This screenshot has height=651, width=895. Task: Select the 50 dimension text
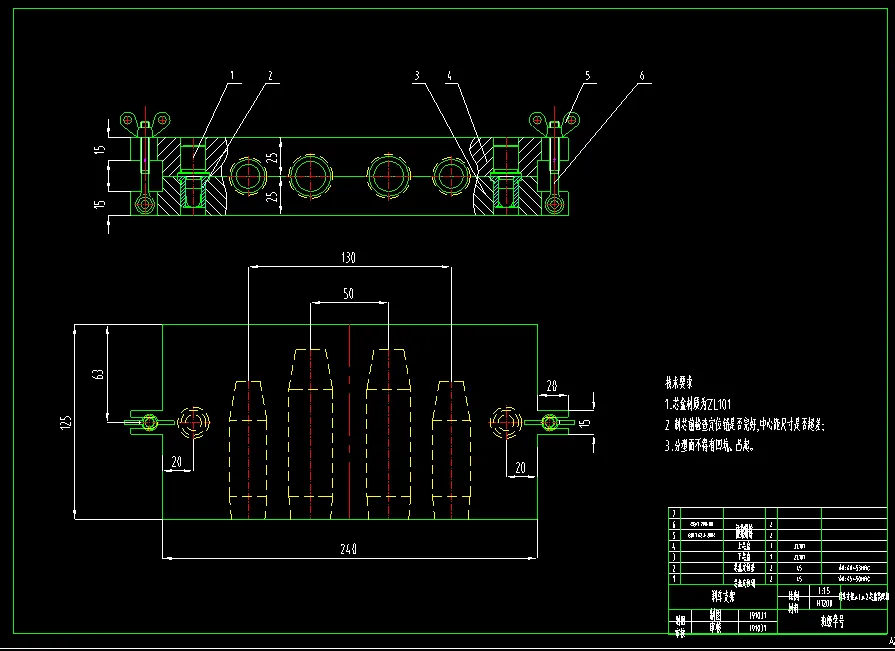[348, 294]
